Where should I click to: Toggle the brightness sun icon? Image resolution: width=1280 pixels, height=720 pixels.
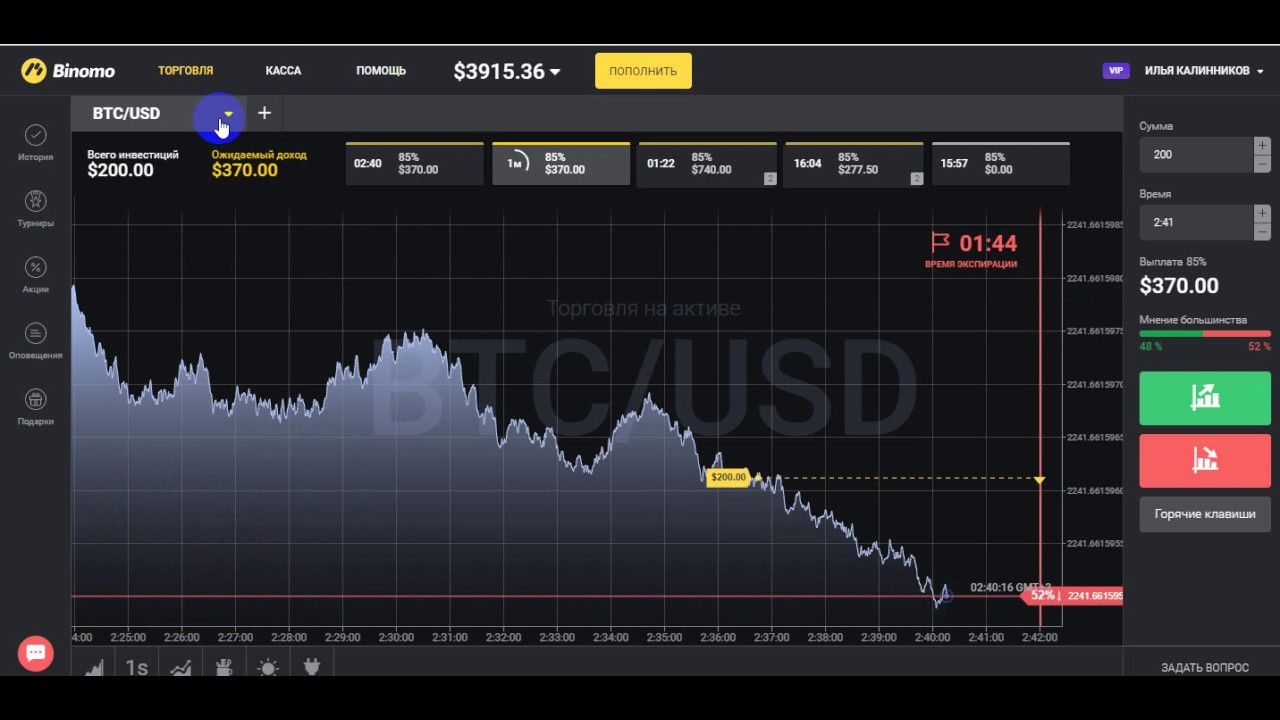268,667
